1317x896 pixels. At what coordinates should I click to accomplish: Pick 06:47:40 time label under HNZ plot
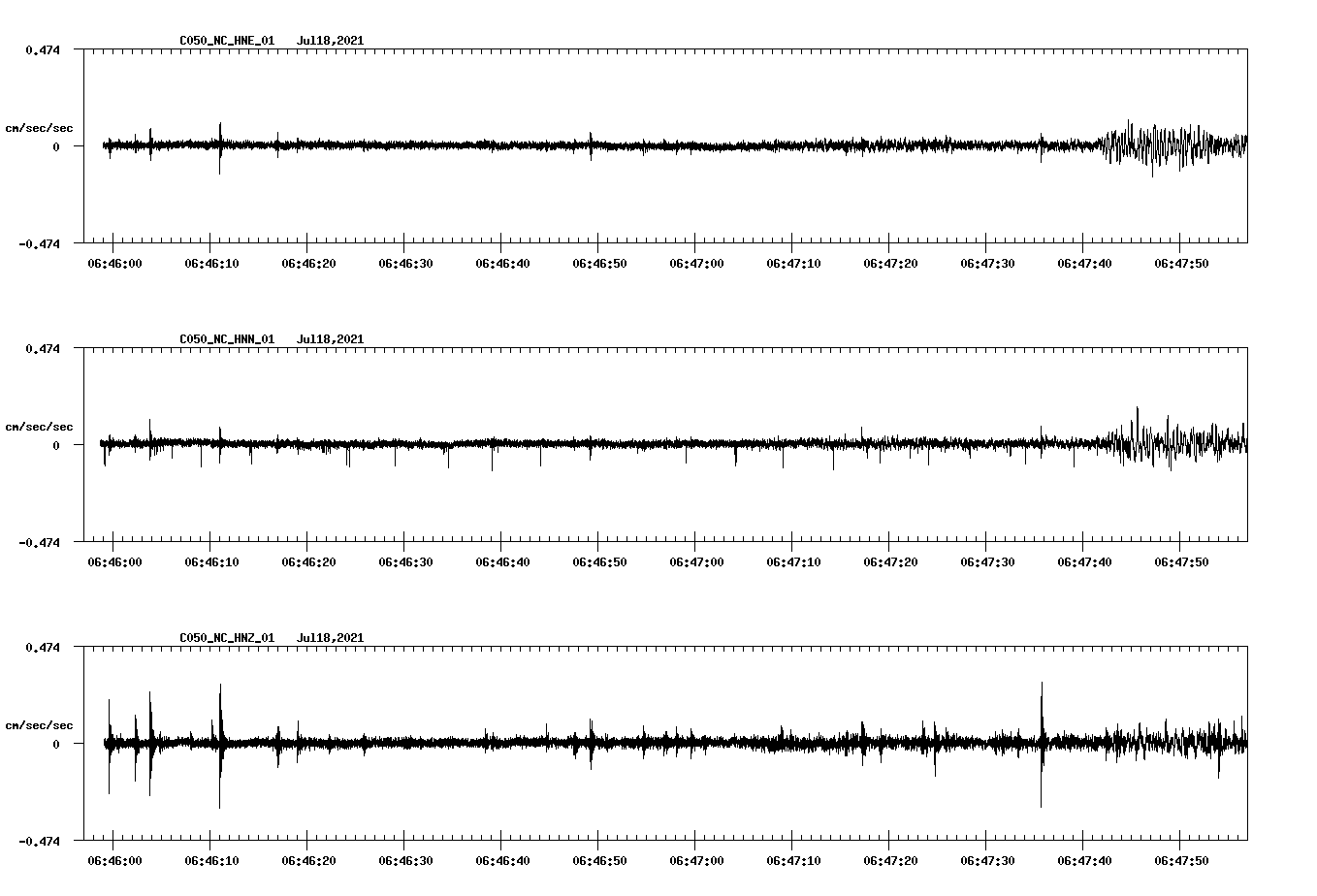tap(1084, 861)
